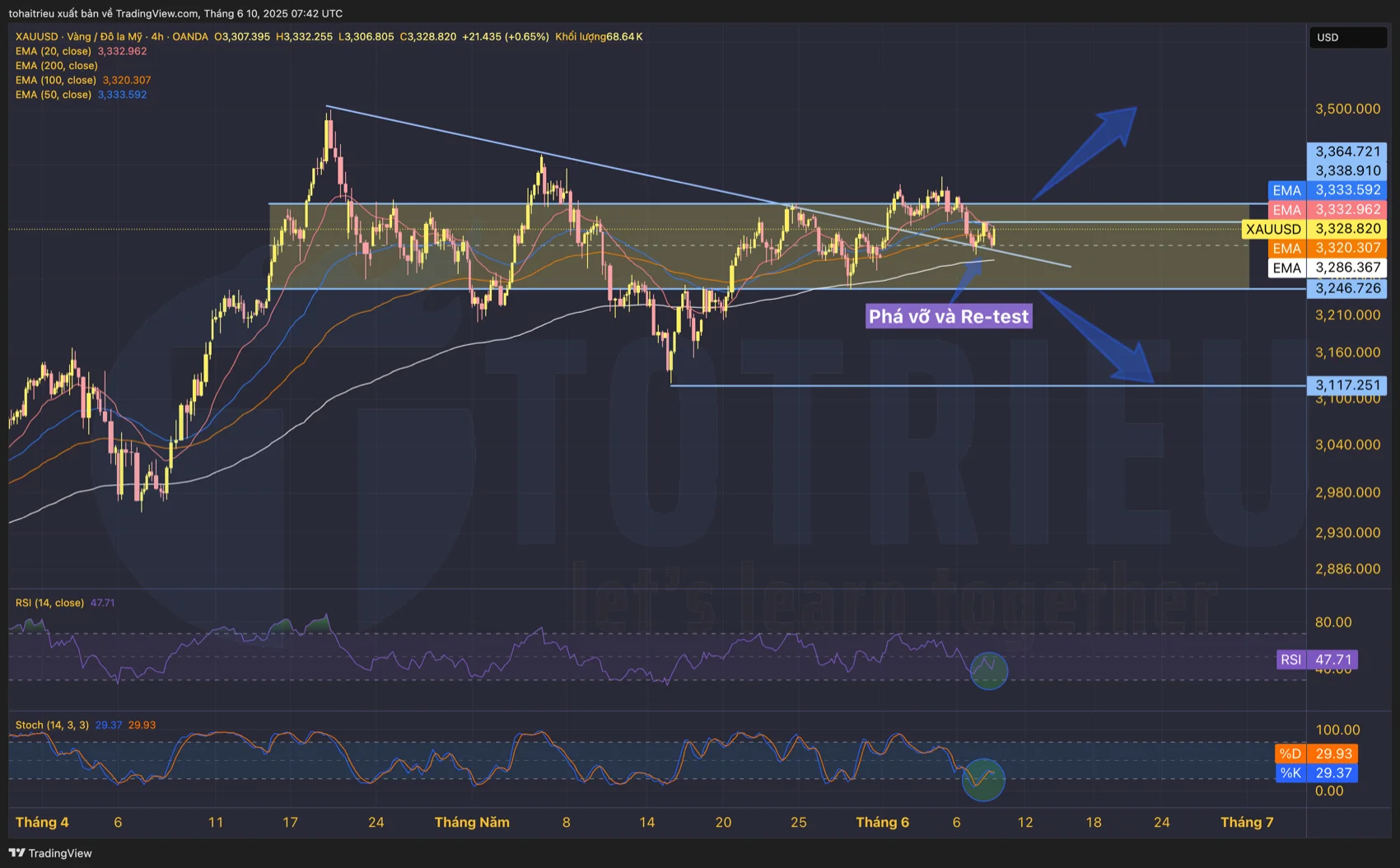Image resolution: width=1400 pixels, height=868 pixels.
Task: Click the orange EMA 3,320.307 price tag
Action: [x=1328, y=248]
